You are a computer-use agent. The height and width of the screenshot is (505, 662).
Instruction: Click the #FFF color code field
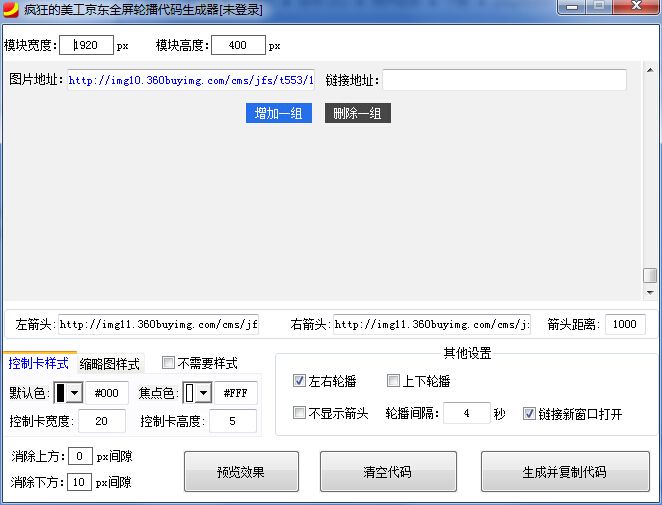(x=236, y=393)
